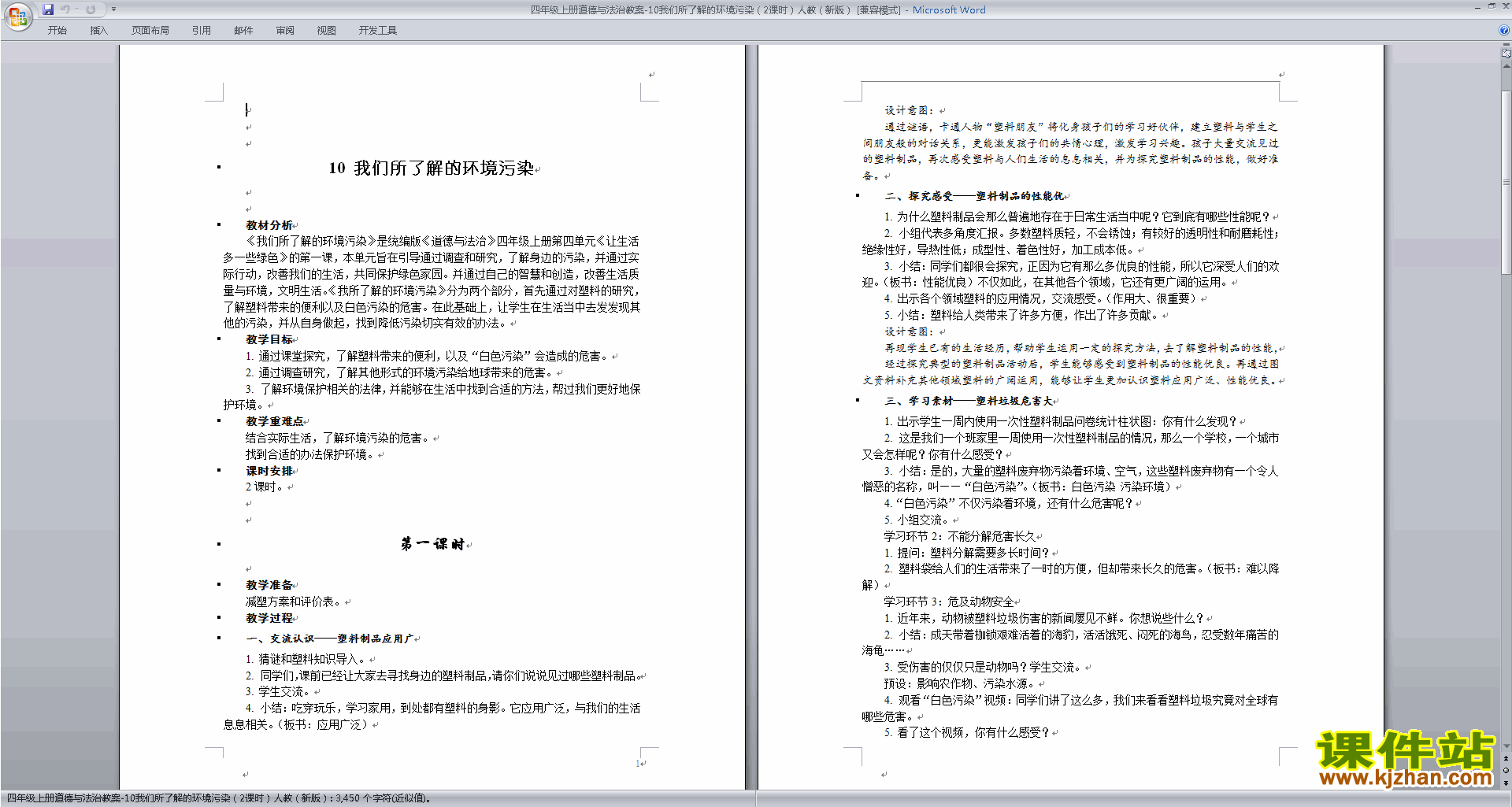This screenshot has height=807, width=1512.
Task: Click the document title text in title bar
Action: click(x=758, y=9)
